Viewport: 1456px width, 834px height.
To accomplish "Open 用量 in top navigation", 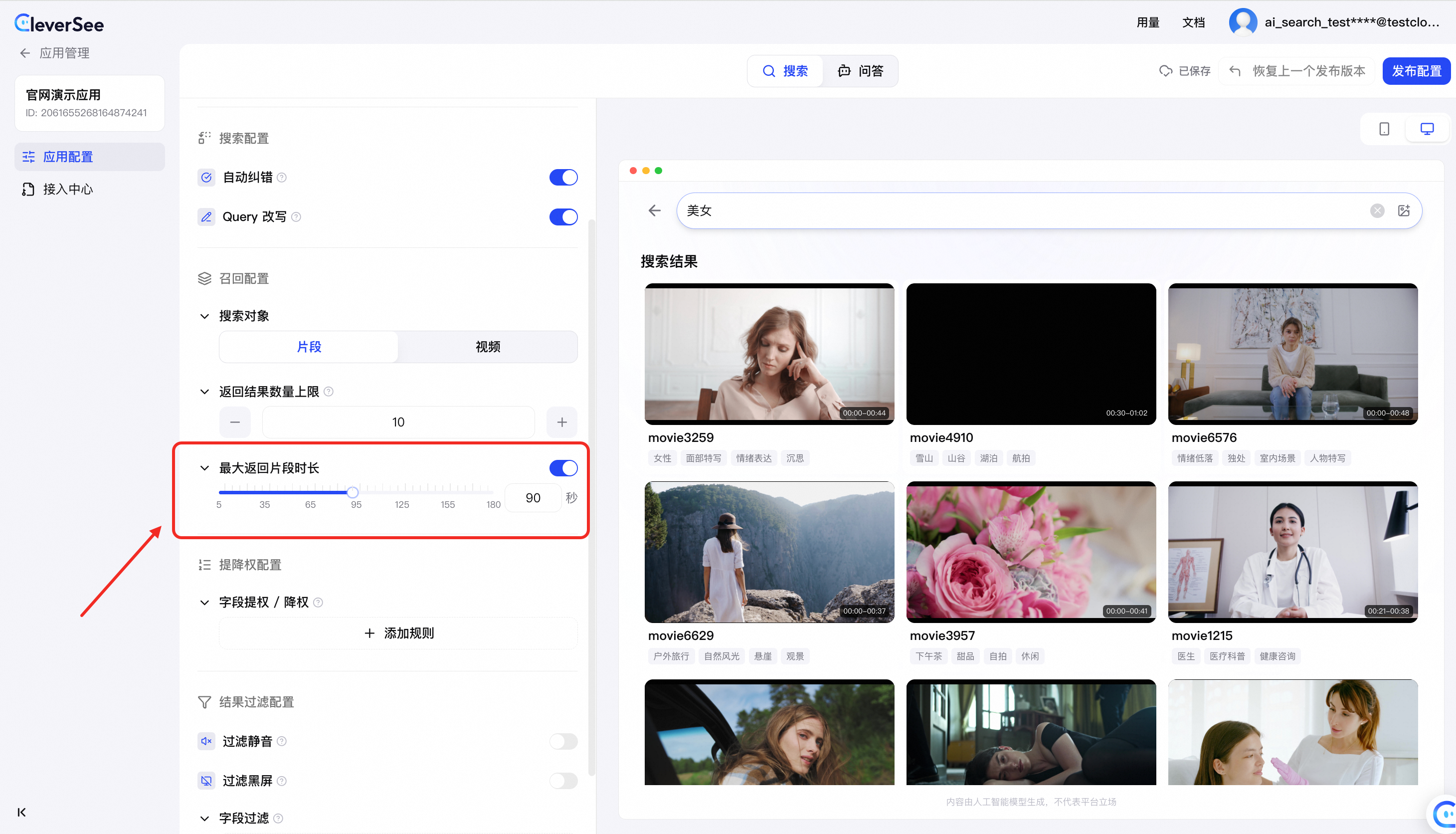I will coord(1147,22).
